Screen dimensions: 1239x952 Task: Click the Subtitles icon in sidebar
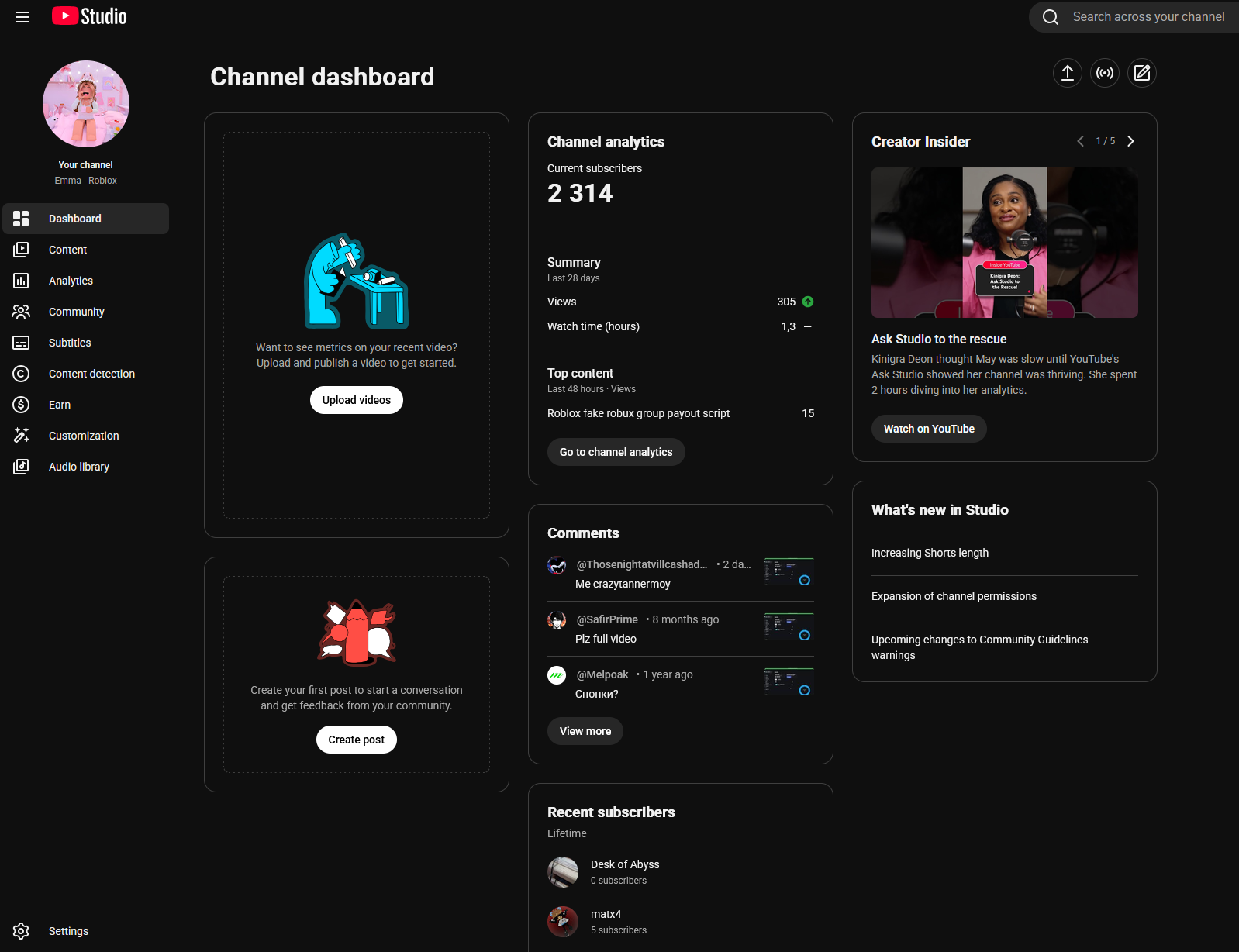point(21,343)
